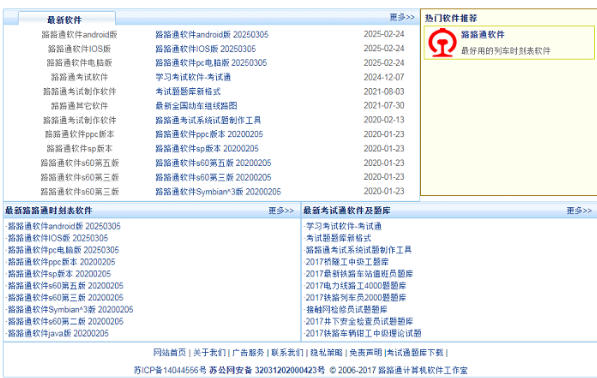
Task: Open category 路路通软件IOS版 in top table
Action: [x=79, y=49]
